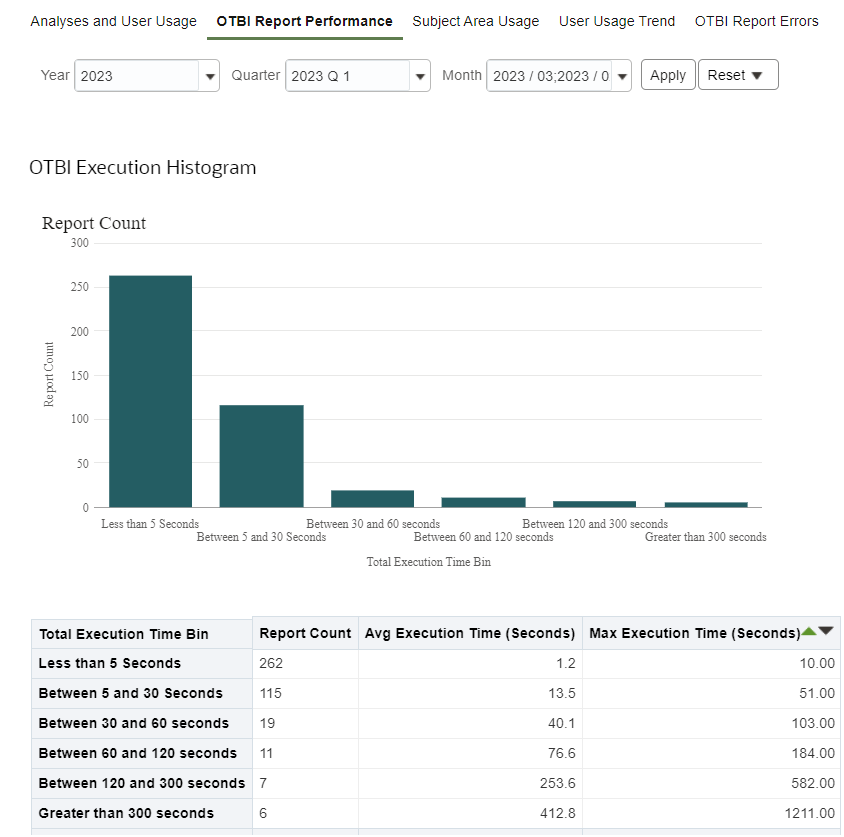Select the Greater than 300 seconds row header
Screen dimensions: 844x837
tap(126, 813)
